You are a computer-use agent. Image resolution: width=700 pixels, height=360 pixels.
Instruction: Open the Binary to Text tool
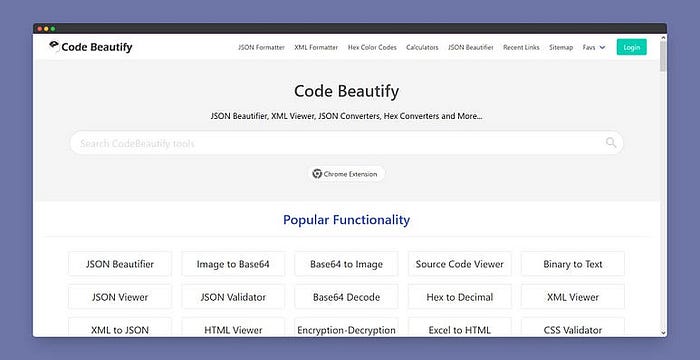click(x=573, y=264)
